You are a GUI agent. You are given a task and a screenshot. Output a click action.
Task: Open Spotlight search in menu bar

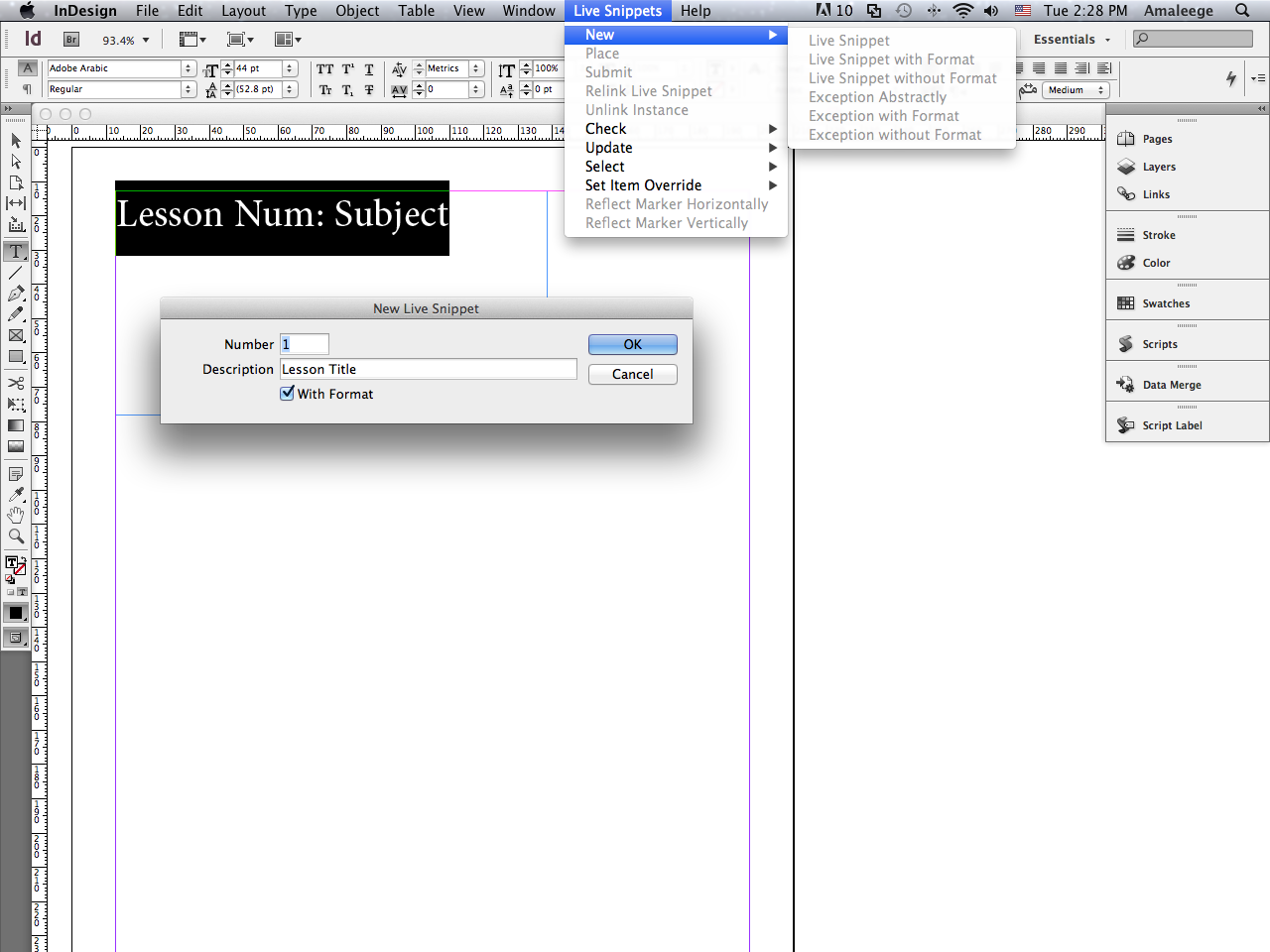point(1242,11)
